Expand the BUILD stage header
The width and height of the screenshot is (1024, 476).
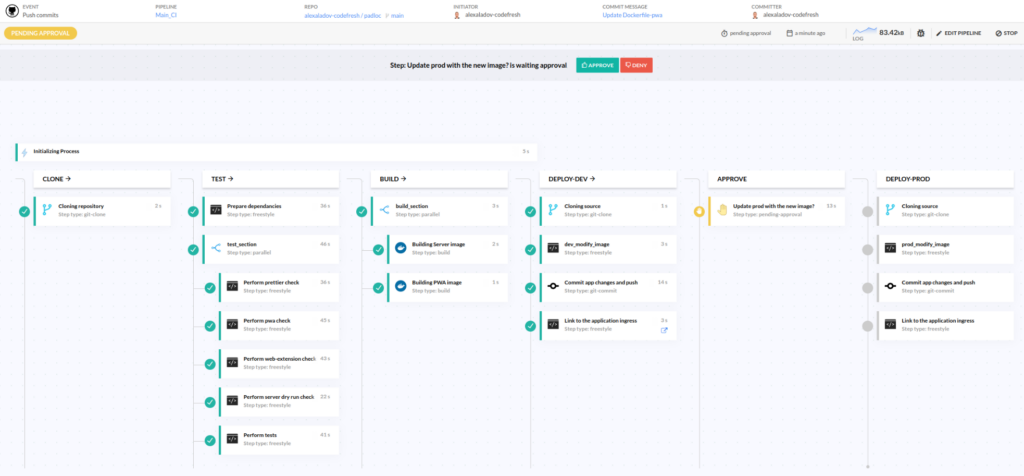point(388,178)
